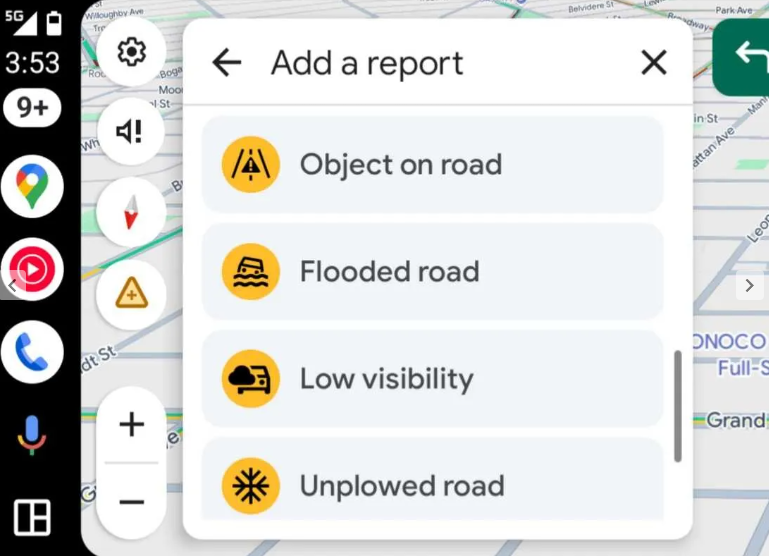
Task: Open Maps settings gear
Action: pyautogui.click(x=132, y=51)
